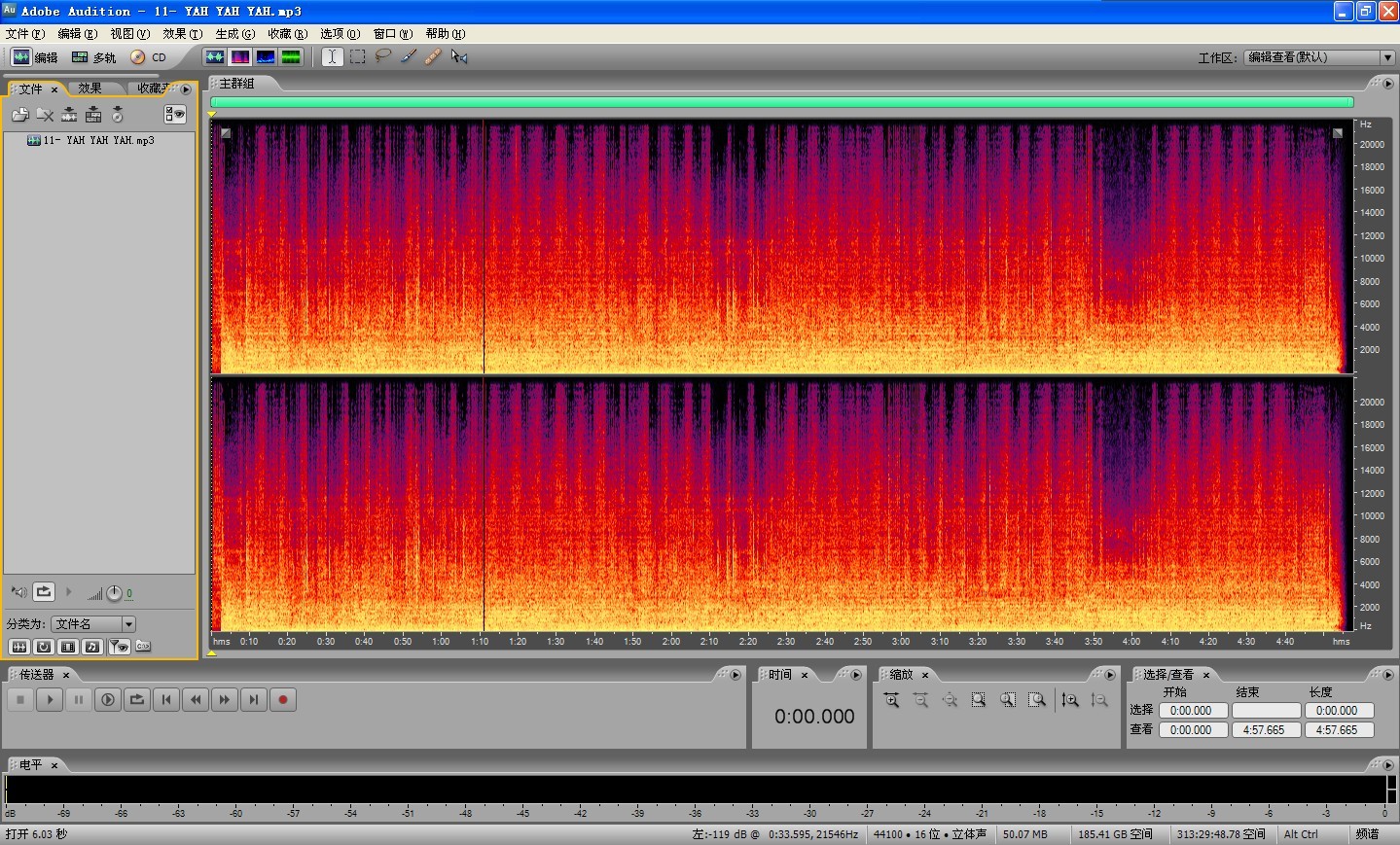Click the Insert into Edit view icon
The image size is (1400, 845).
coord(69,115)
